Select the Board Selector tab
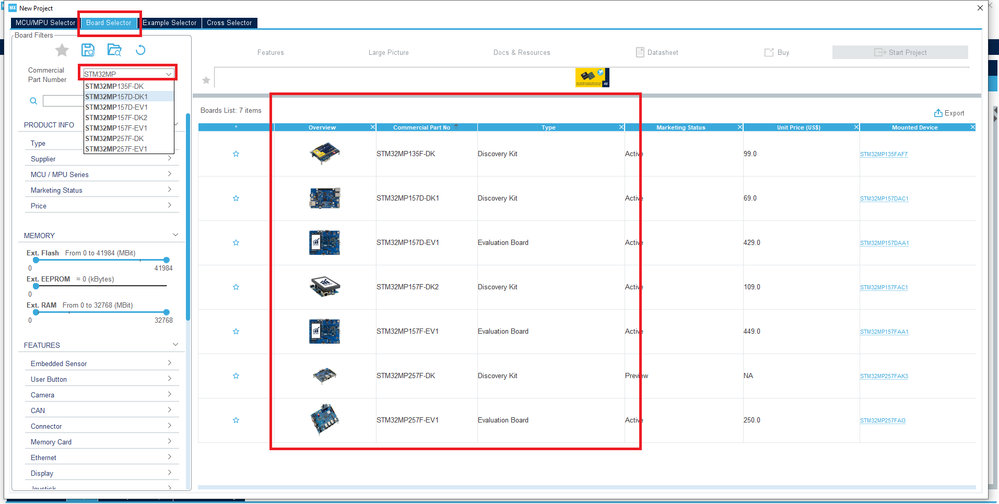 point(109,23)
